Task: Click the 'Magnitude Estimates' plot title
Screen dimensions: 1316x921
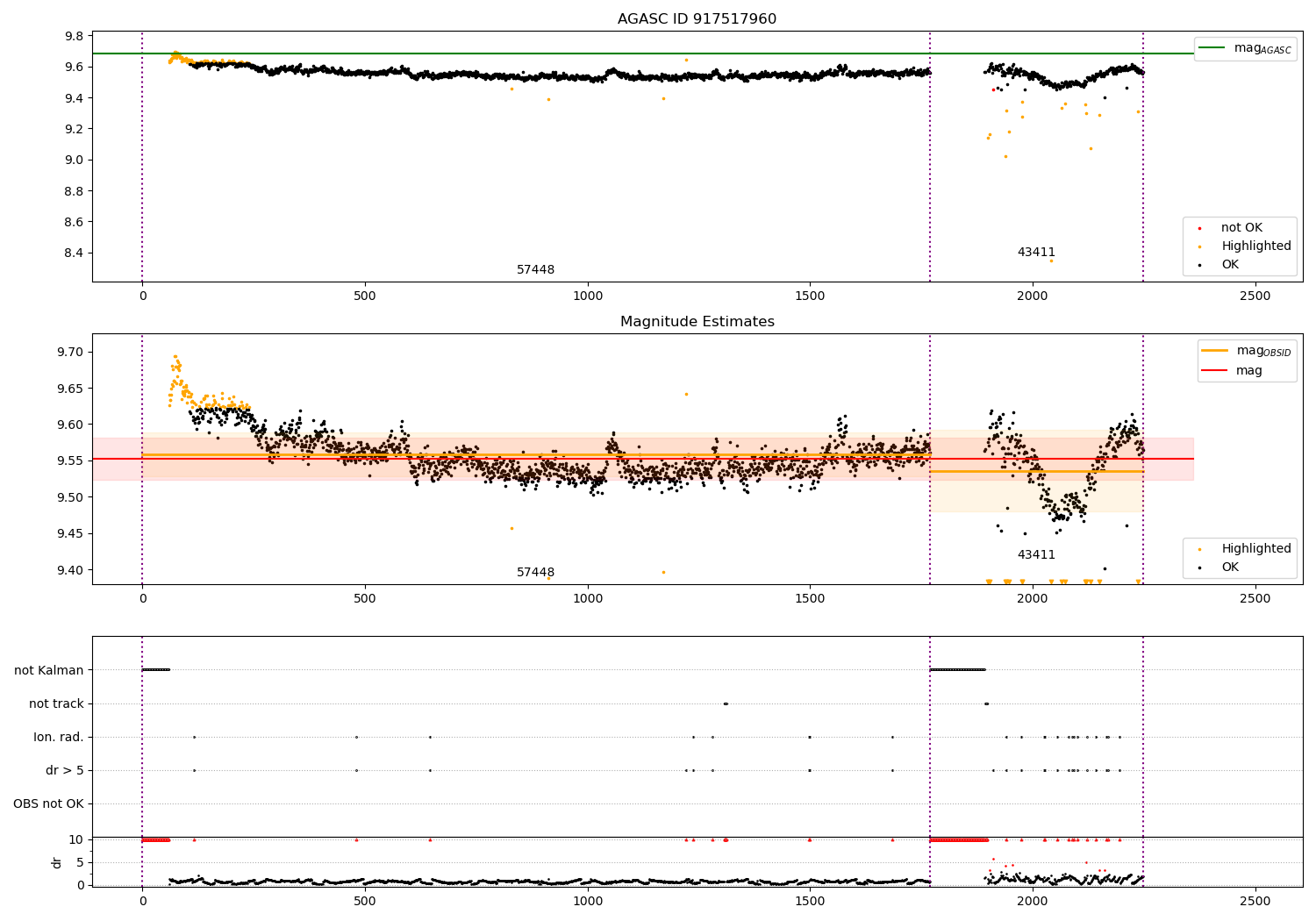Action: 697,322
